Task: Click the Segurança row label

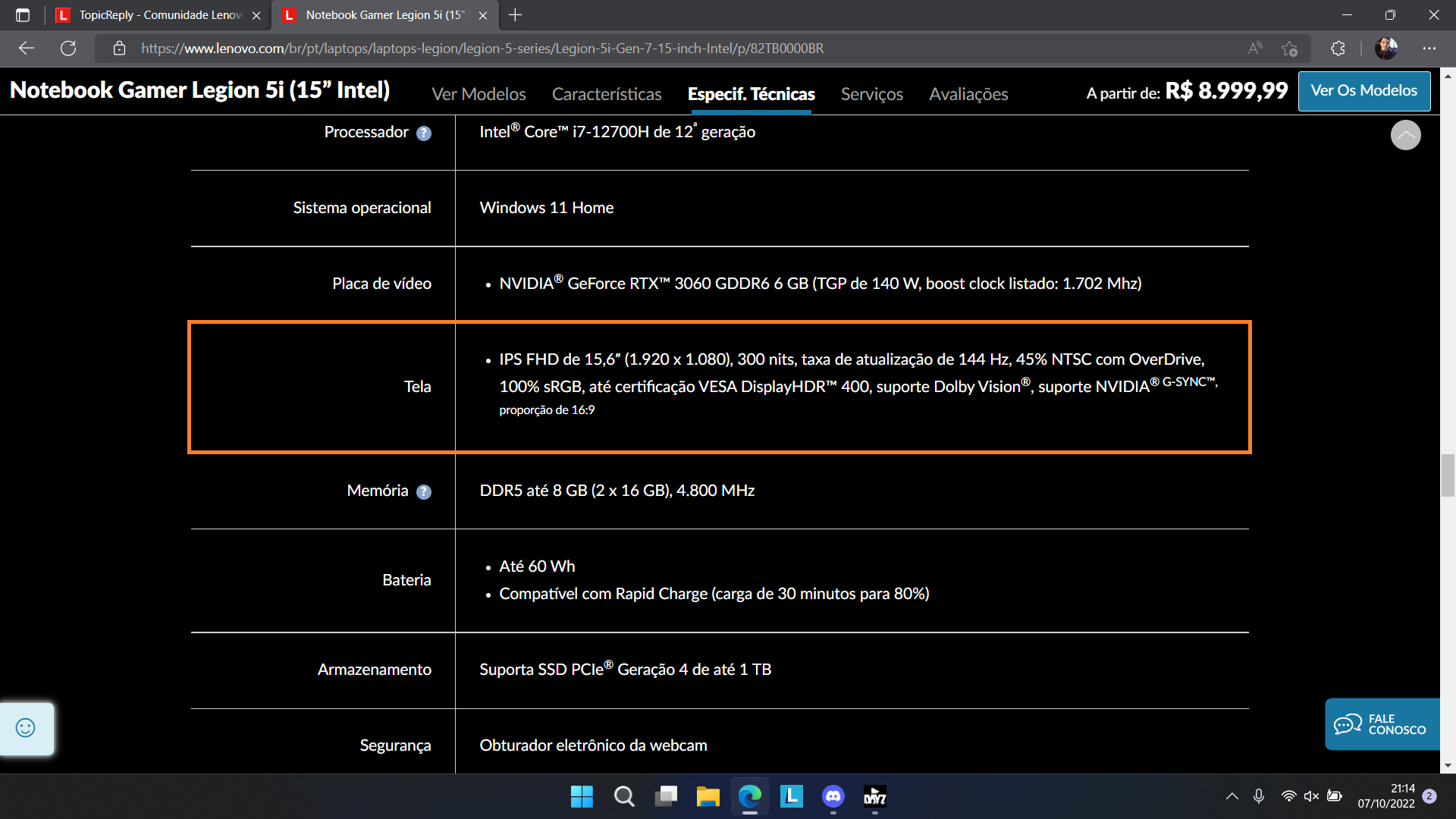Action: click(x=395, y=745)
